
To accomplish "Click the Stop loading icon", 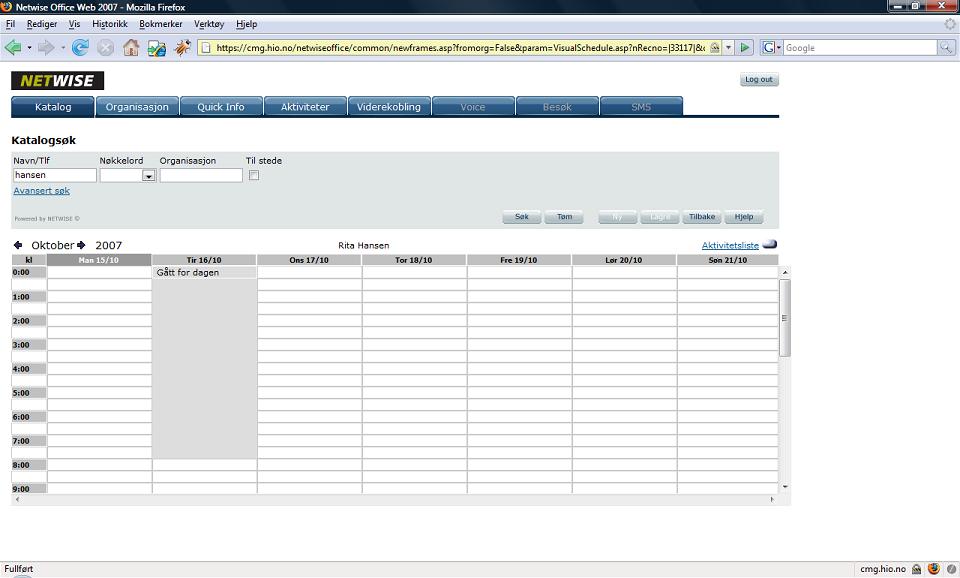I will (105, 48).
